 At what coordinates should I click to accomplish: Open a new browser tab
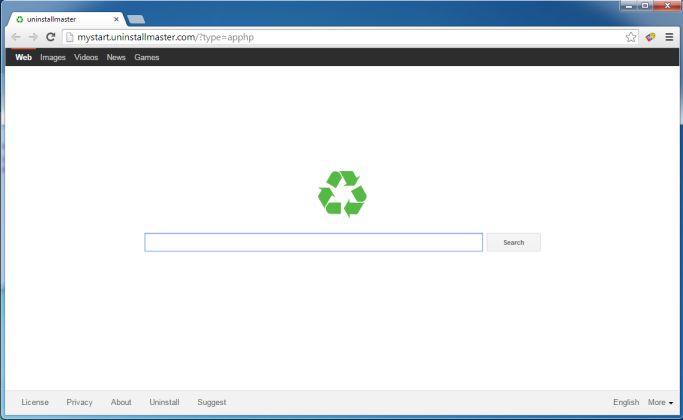136,19
